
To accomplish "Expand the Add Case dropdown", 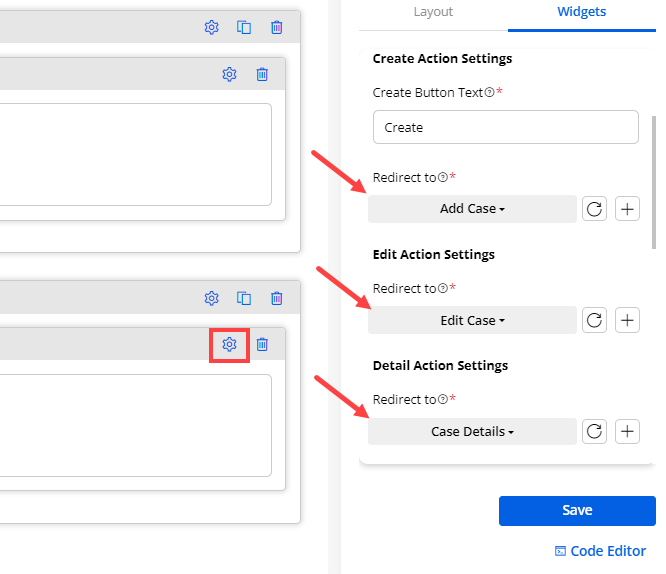I will (x=472, y=209).
